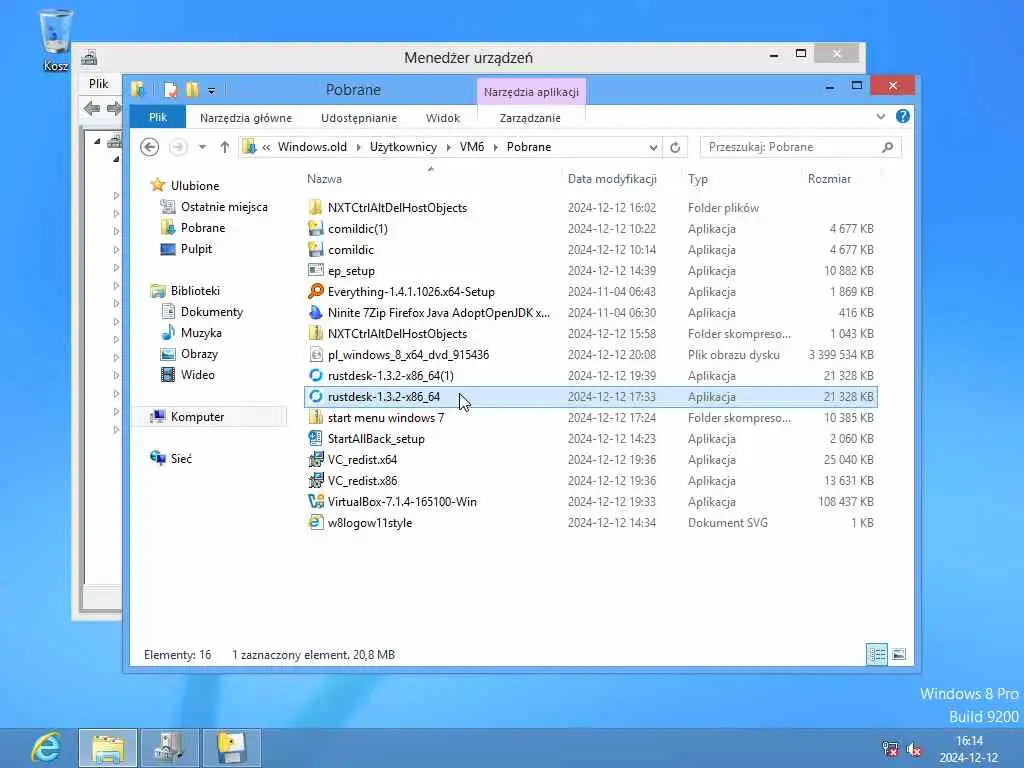The width and height of the screenshot is (1024, 768).
Task: Open dropdown arrow after Użytkownicy breadcrumb
Action: tap(449, 148)
